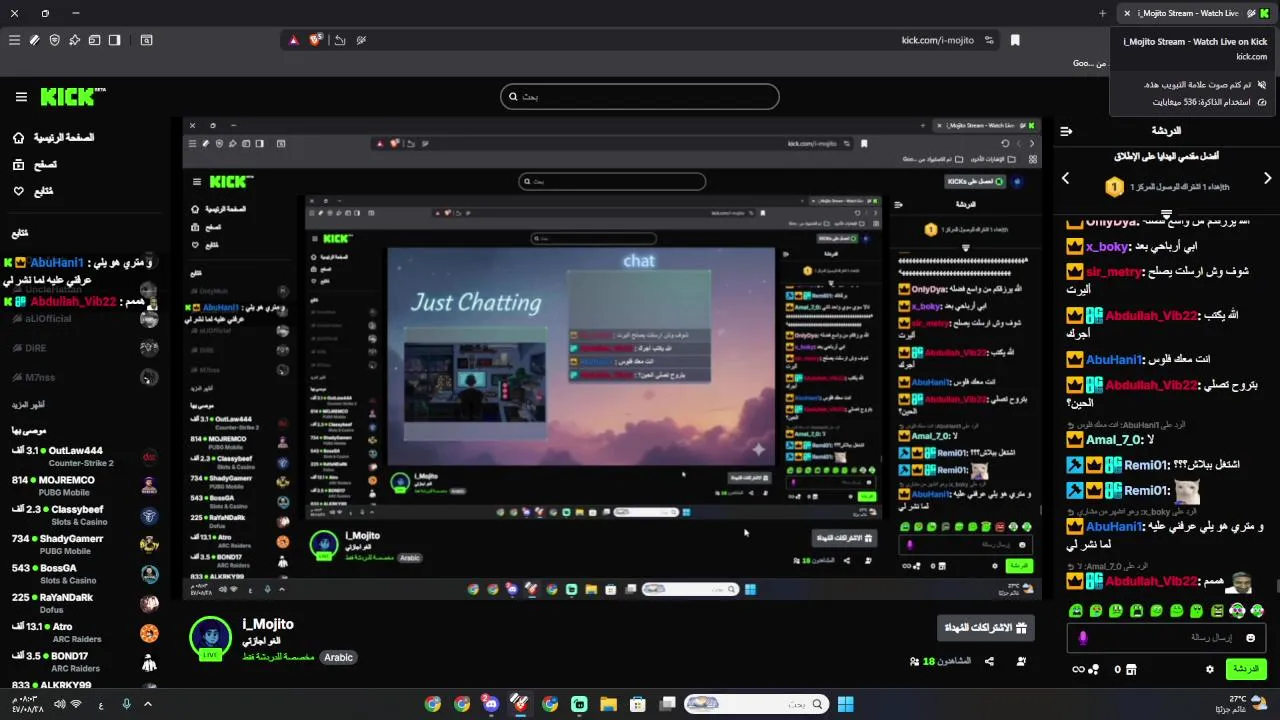Click the Windows Start button
The image size is (1280, 720).
pyautogui.click(x=845, y=704)
